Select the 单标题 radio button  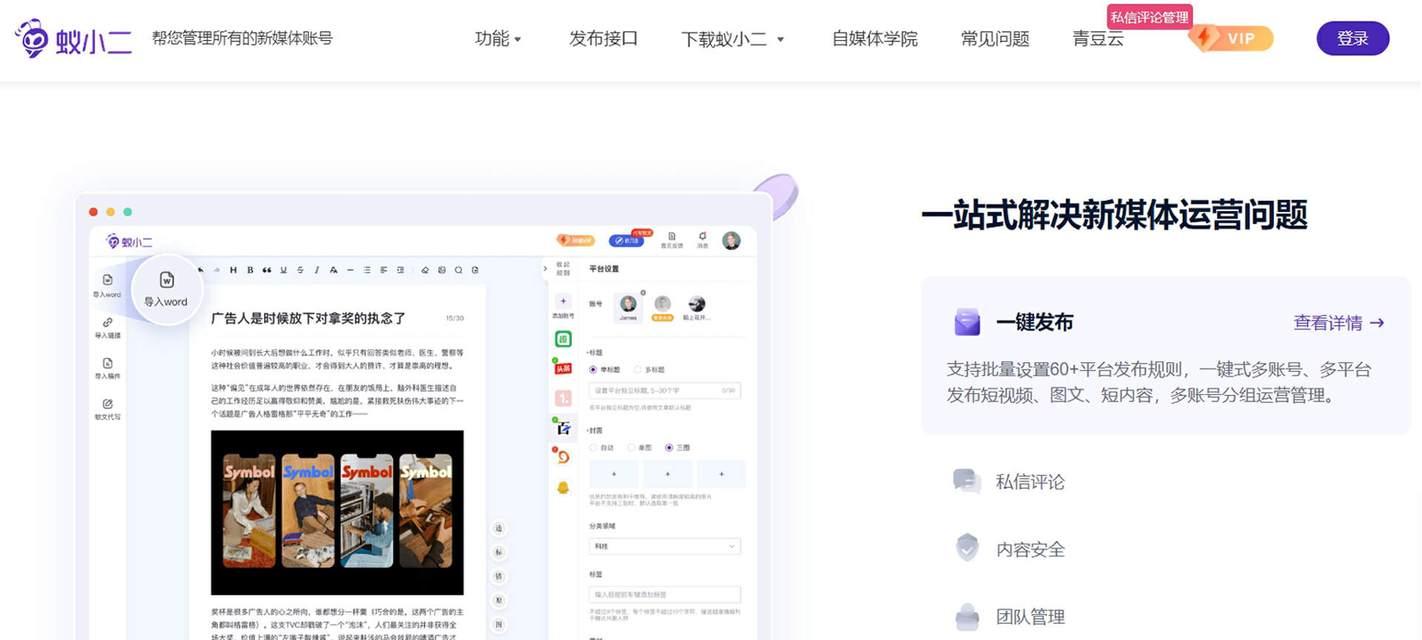(593, 369)
